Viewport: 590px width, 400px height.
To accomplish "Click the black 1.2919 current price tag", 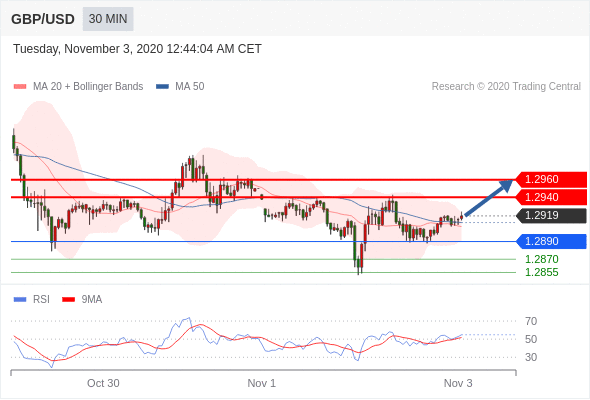I will coord(551,216).
